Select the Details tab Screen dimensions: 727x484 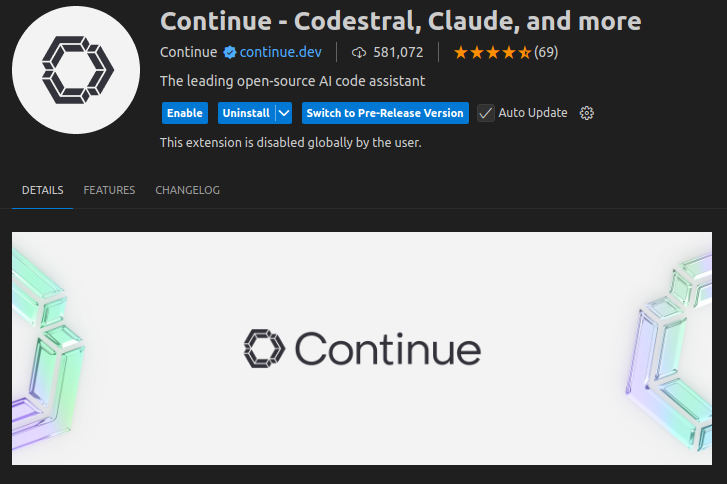click(x=42, y=190)
